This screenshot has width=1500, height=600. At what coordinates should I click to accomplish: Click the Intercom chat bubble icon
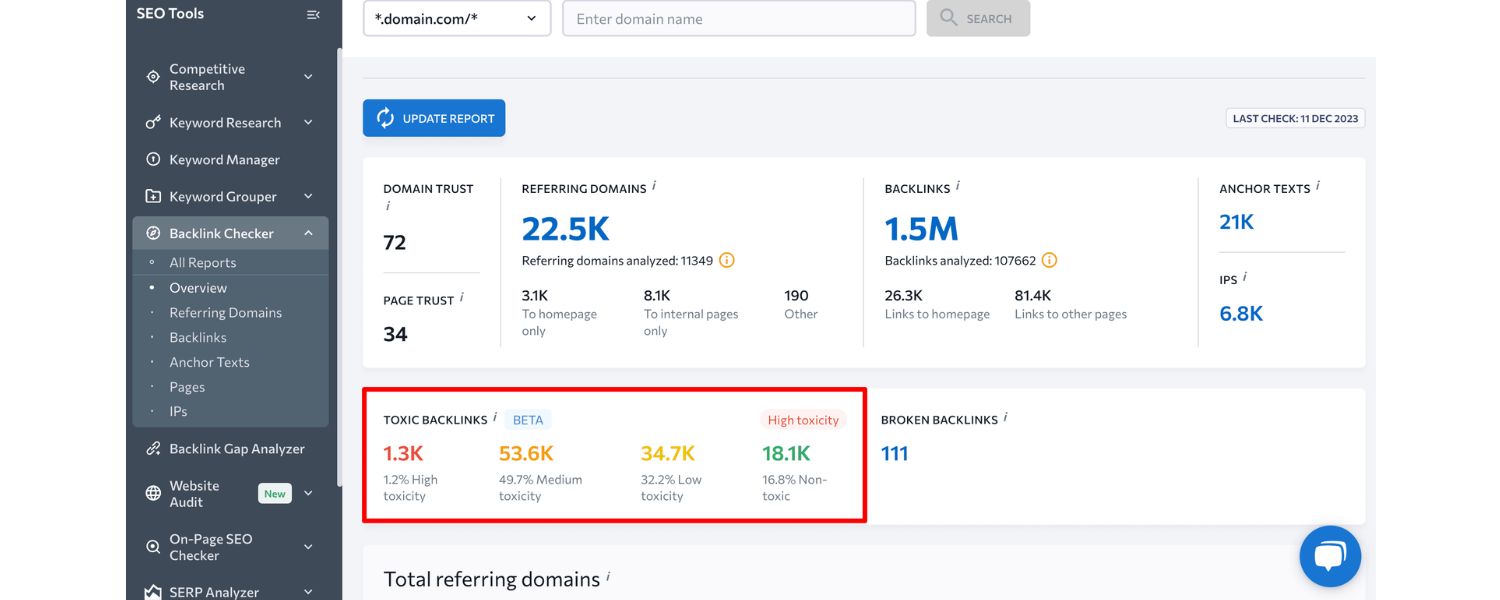[x=1330, y=556]
